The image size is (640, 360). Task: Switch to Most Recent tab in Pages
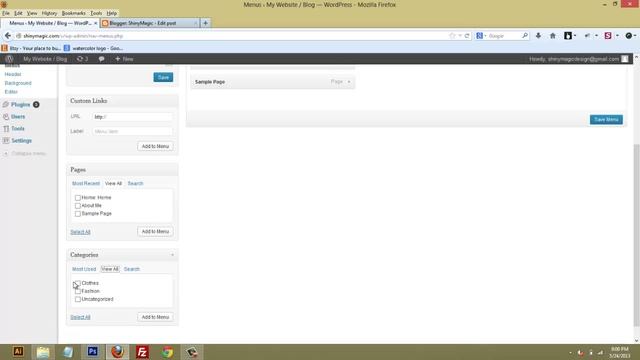pos(86,183)
